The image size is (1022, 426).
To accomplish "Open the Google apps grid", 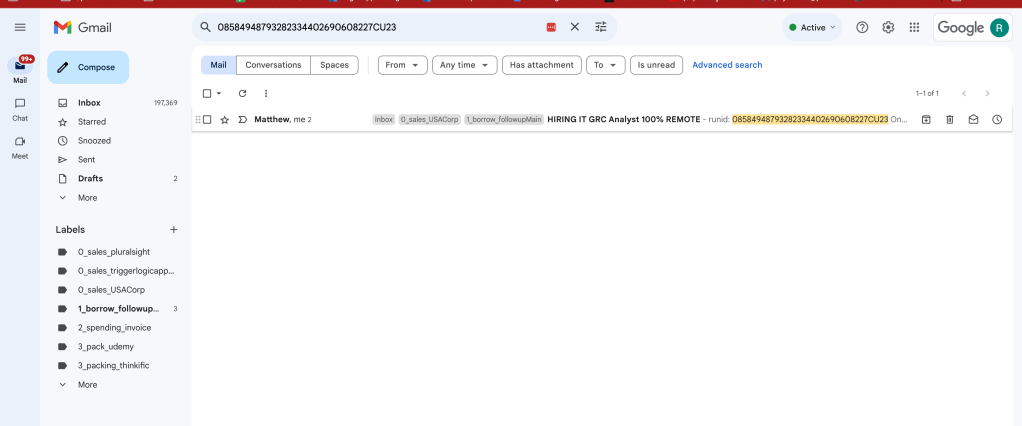I will (914, 27).
